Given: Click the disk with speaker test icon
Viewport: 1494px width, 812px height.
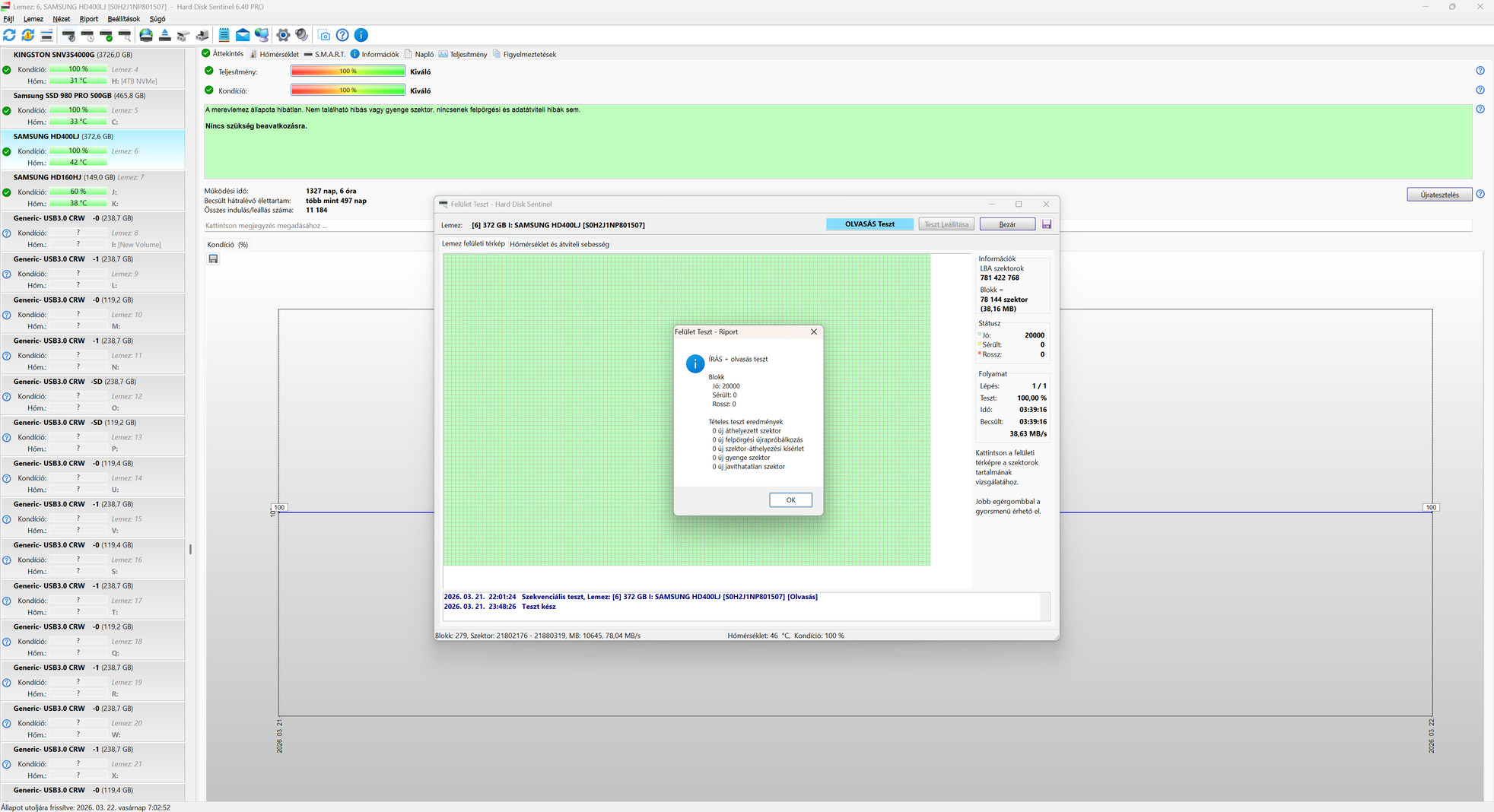Looking at the screenshot, I should [68, 35].
